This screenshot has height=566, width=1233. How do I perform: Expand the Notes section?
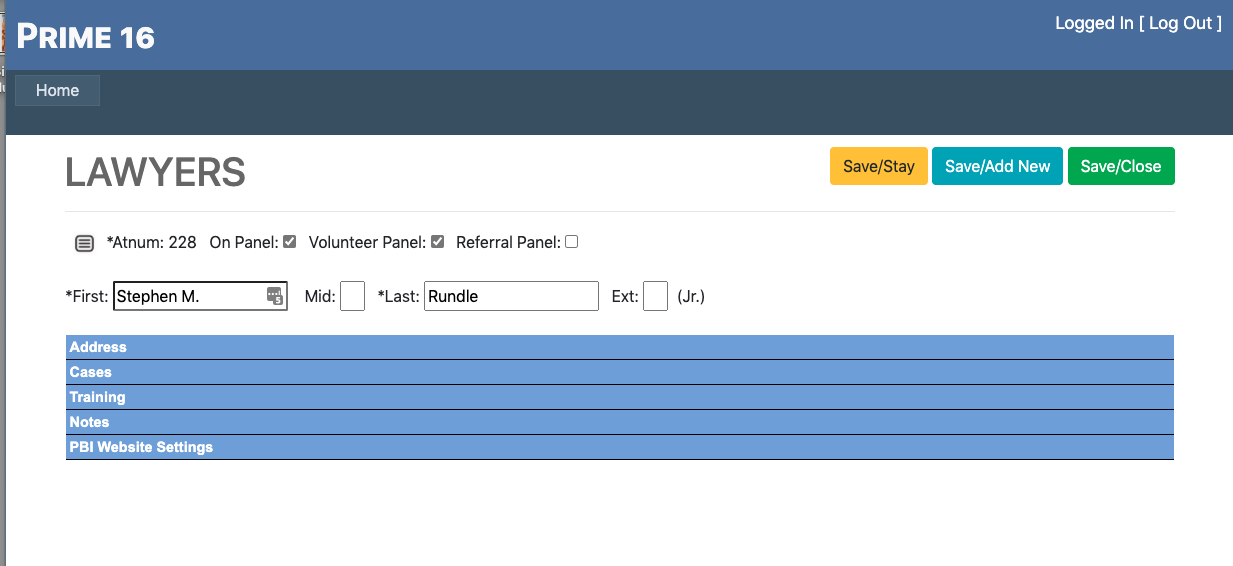(89, 422)
